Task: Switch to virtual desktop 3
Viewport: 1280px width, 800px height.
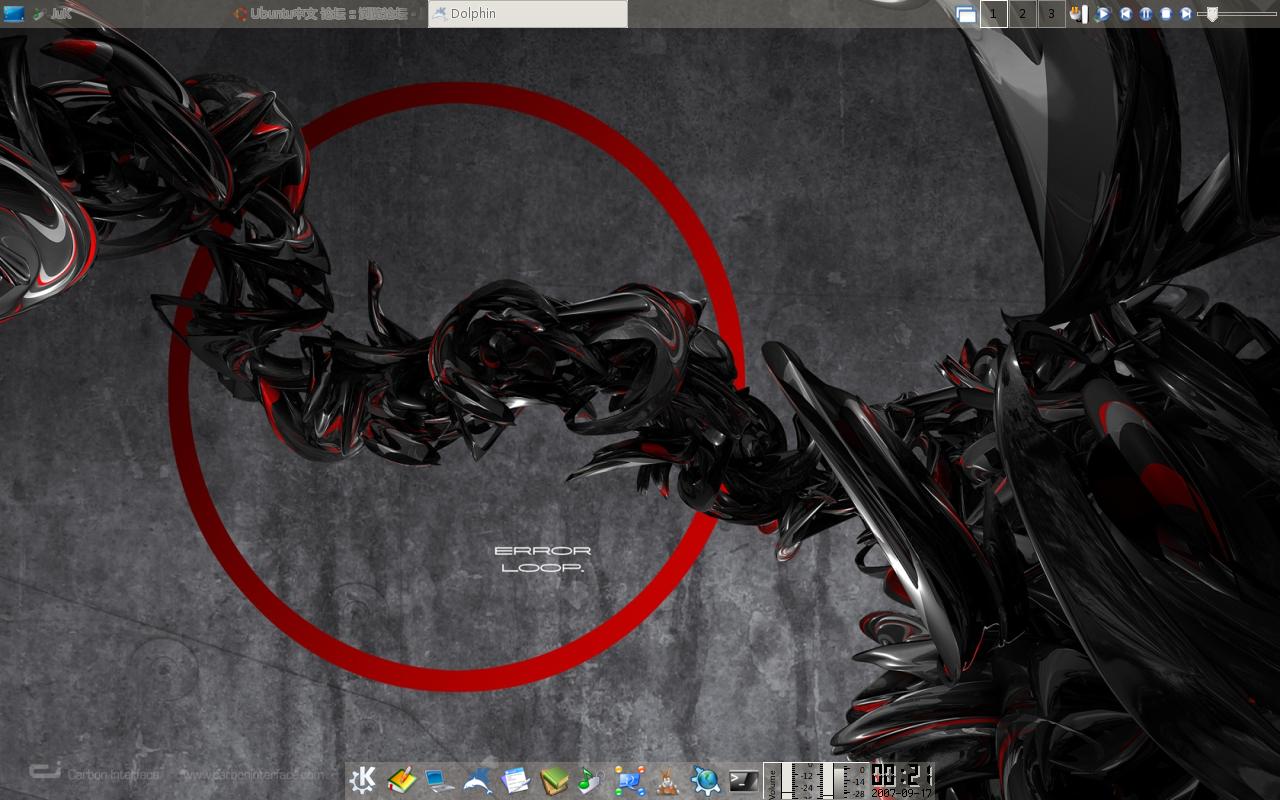Action: (x=1051, y=14)
